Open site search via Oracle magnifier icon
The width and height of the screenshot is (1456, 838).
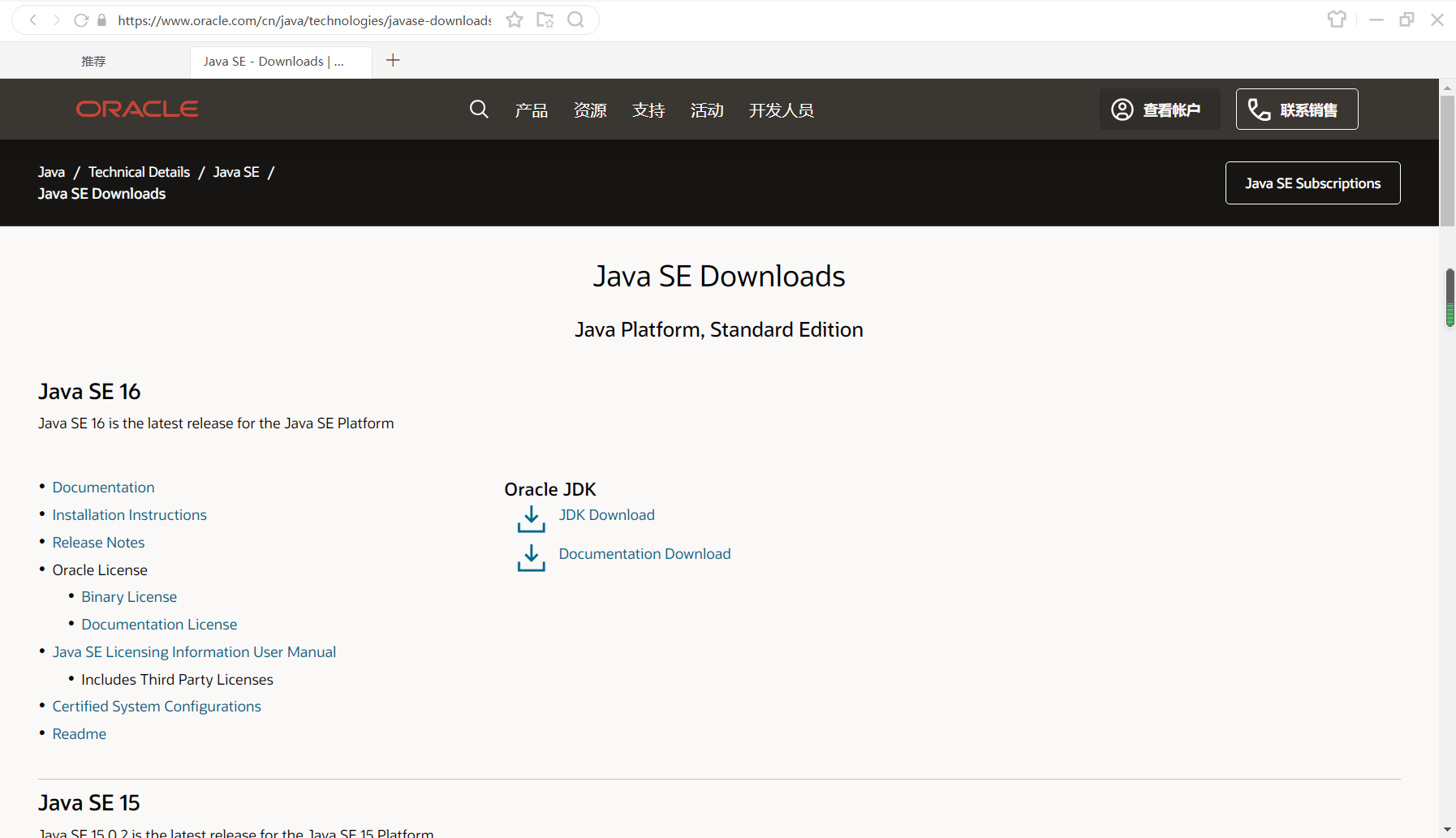(479, 110)
